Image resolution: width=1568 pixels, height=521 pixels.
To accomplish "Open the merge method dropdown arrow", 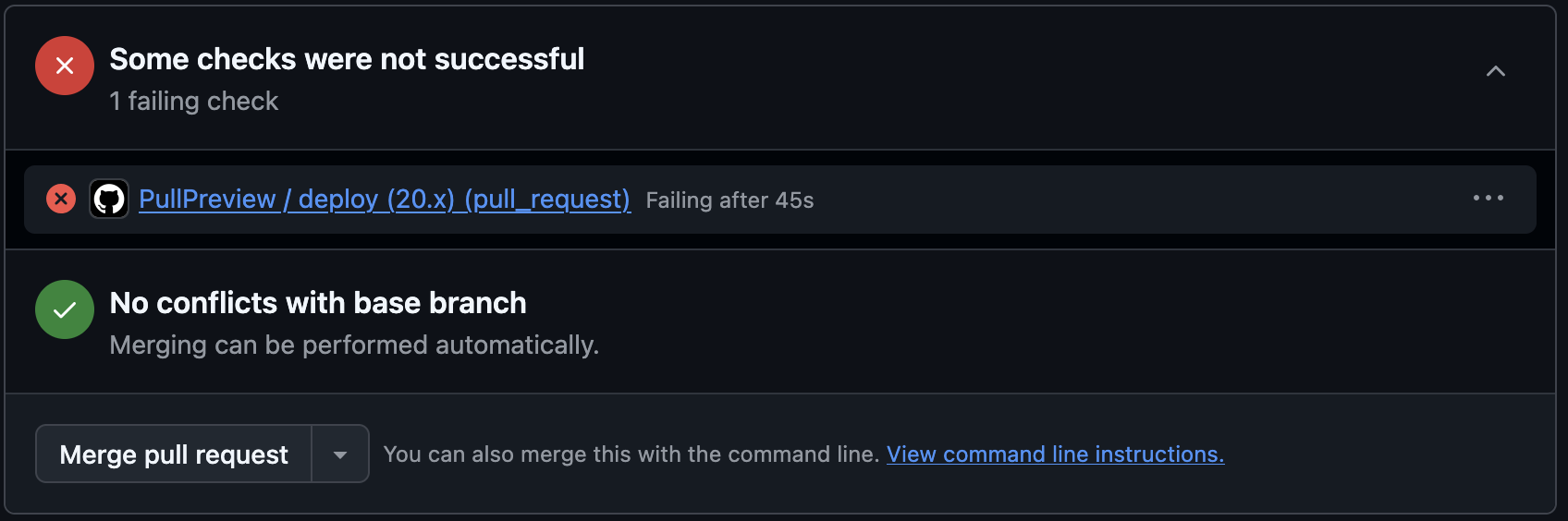I will coord(340,454).
